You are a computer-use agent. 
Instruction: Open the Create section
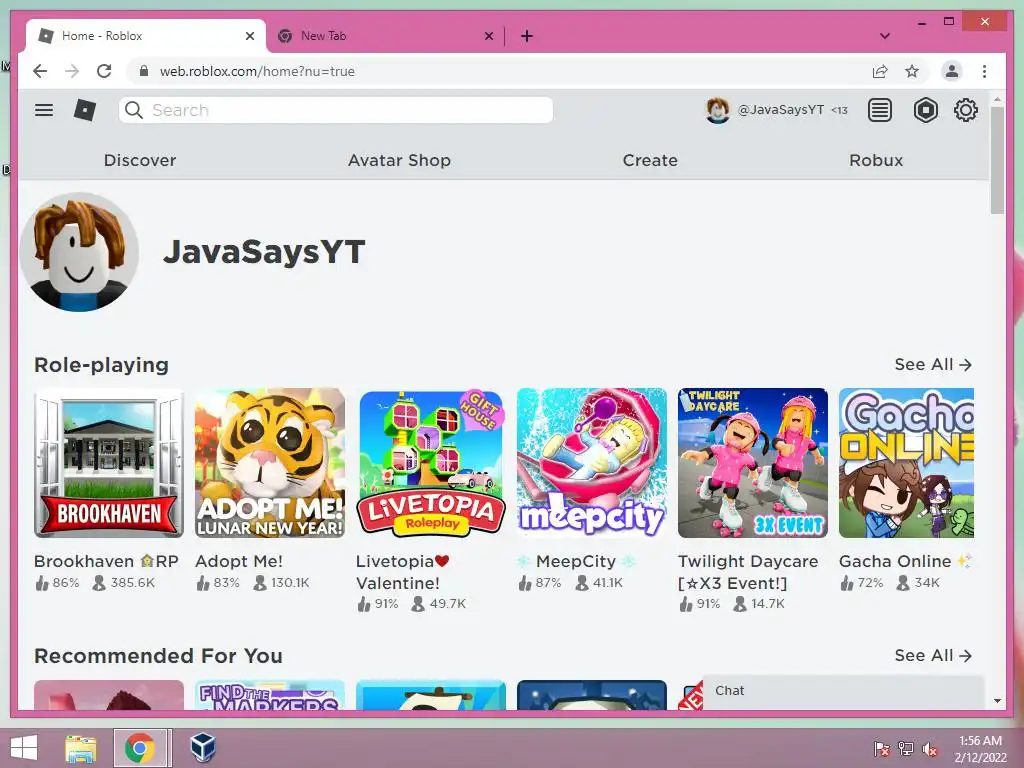pyautogui.click(x=650, y=160)
